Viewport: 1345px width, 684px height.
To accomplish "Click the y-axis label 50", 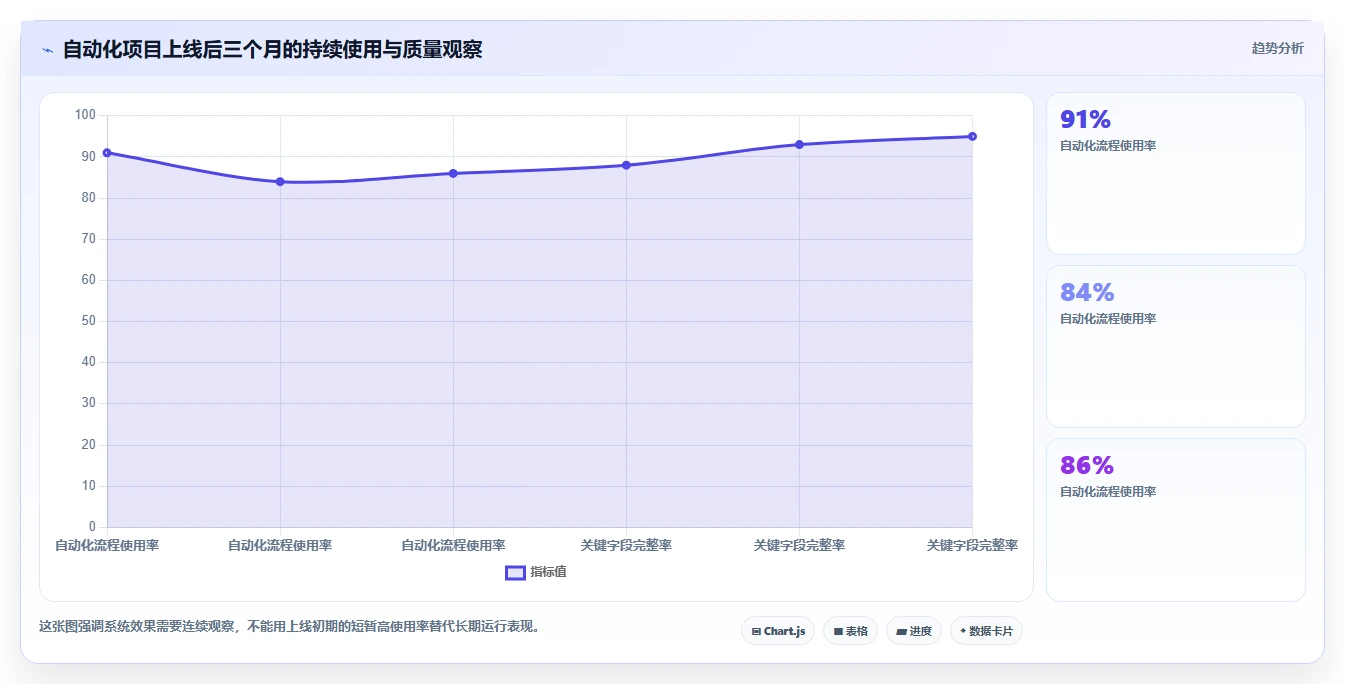I will click(88, 321).
